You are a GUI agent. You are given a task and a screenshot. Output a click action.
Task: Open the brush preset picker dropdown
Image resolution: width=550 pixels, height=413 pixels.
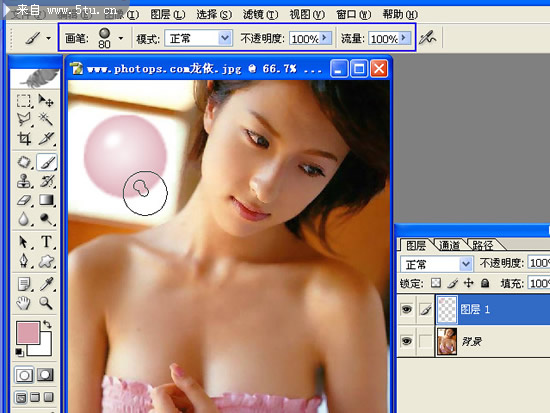[x=121, y=38]
